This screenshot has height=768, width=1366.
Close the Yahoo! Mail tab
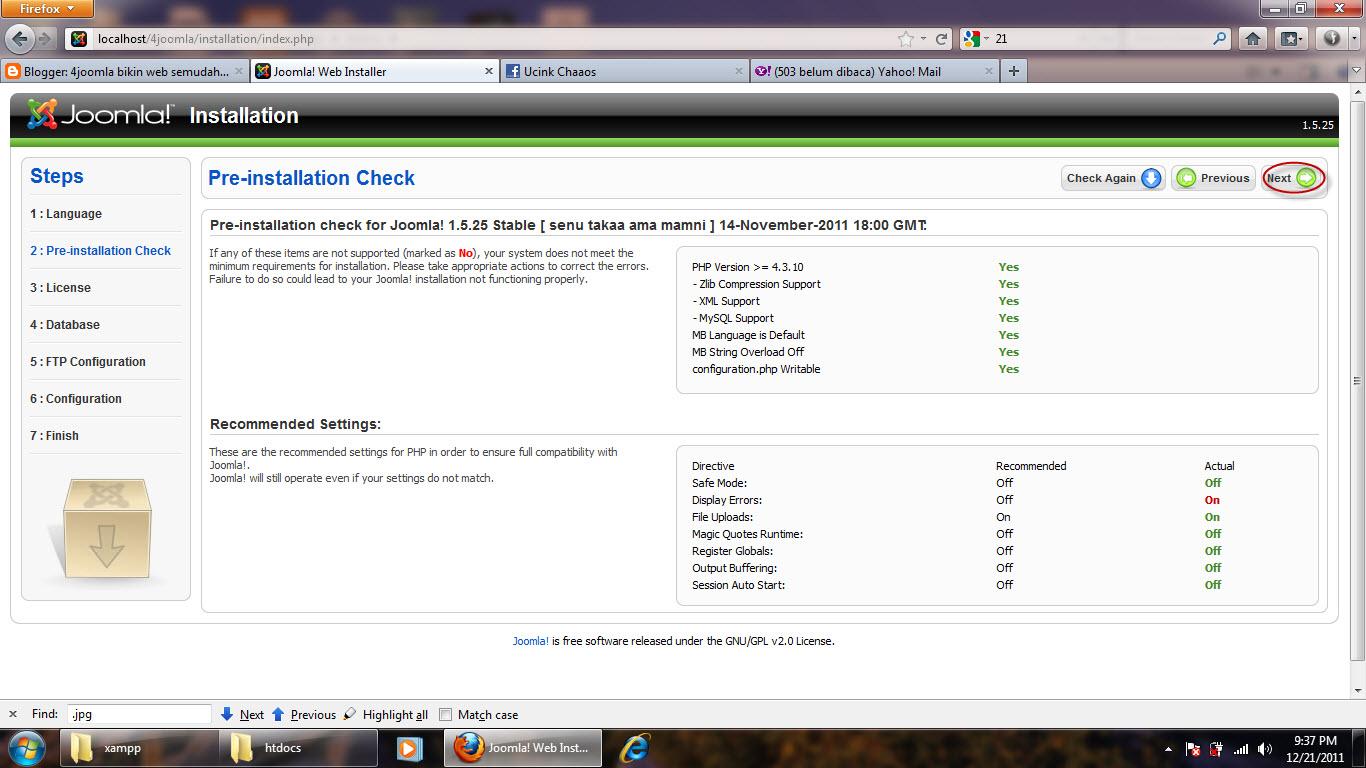tap(989, 71)
